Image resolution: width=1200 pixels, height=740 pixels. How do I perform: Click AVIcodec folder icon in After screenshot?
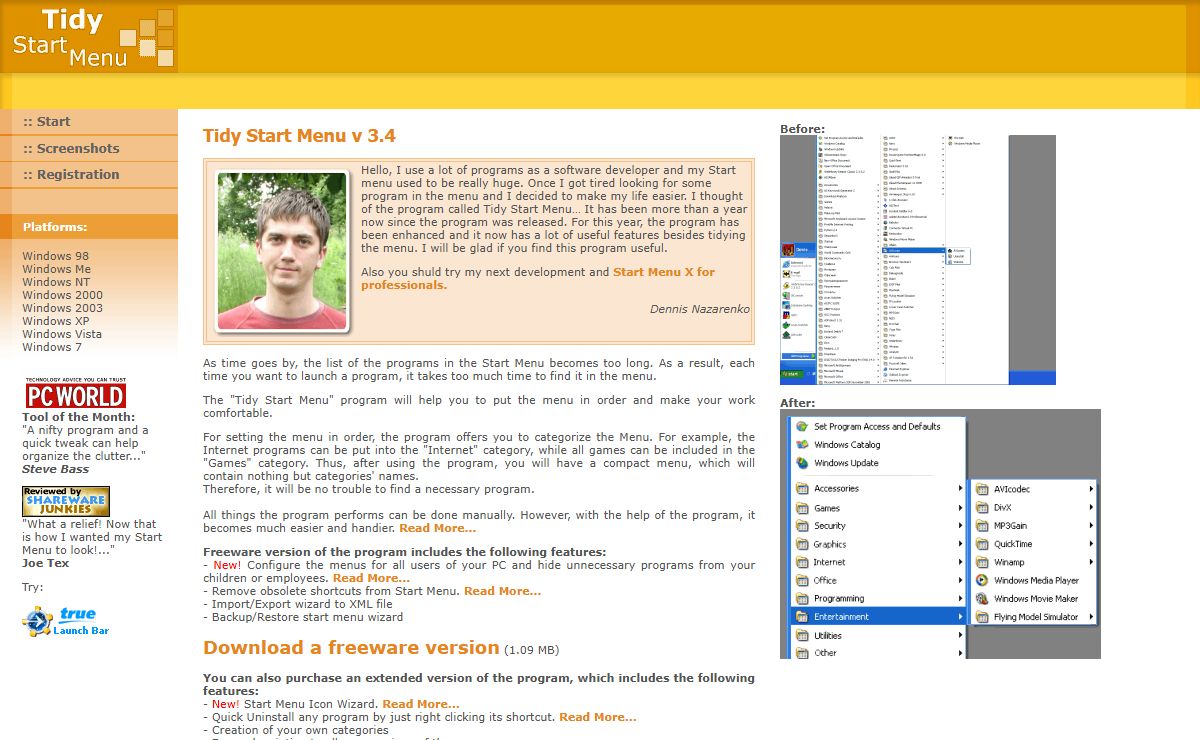point(982,489)
